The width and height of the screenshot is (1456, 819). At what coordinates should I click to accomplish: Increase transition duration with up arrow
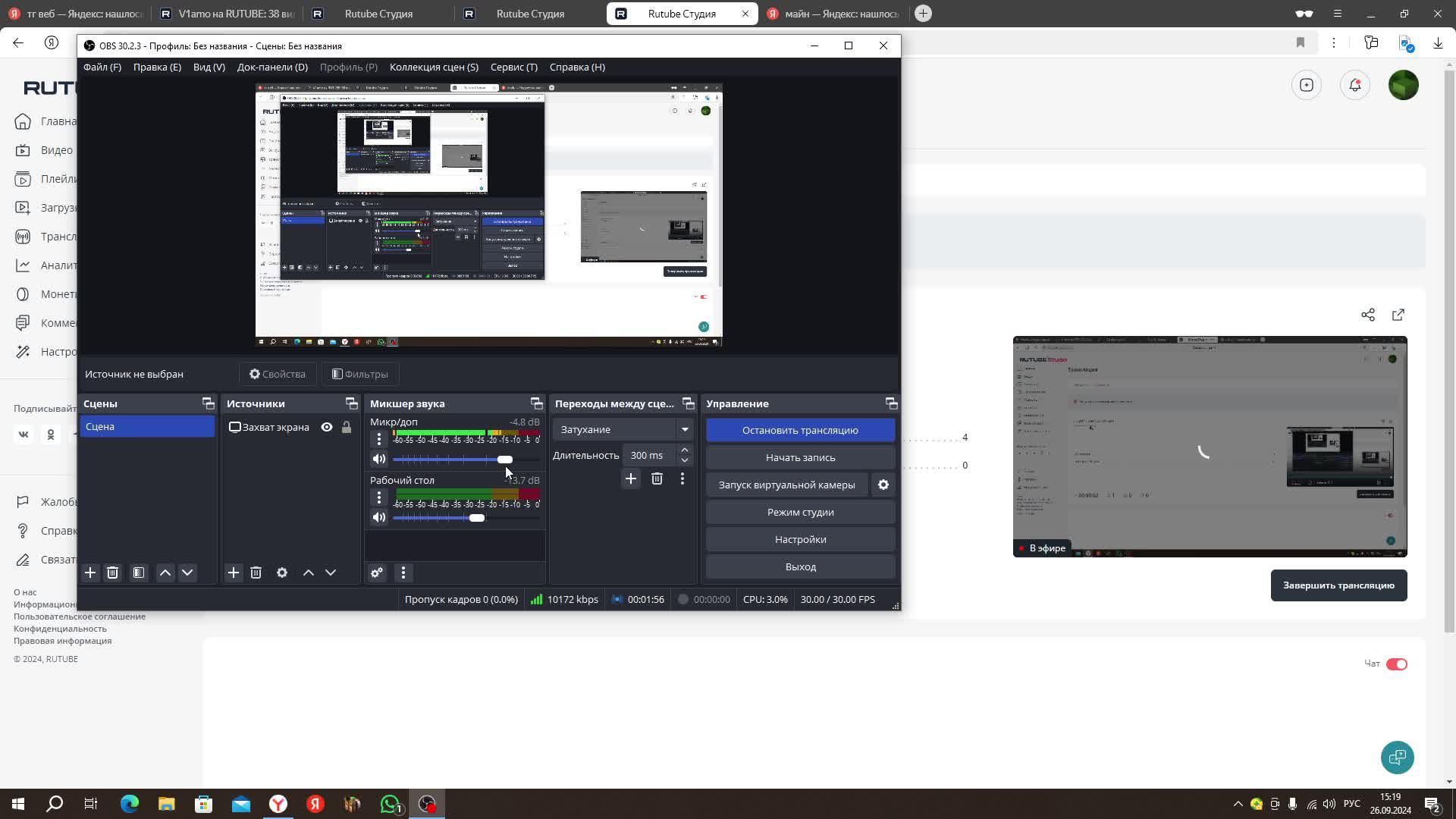pyautogui.click(x=685, y=450)
